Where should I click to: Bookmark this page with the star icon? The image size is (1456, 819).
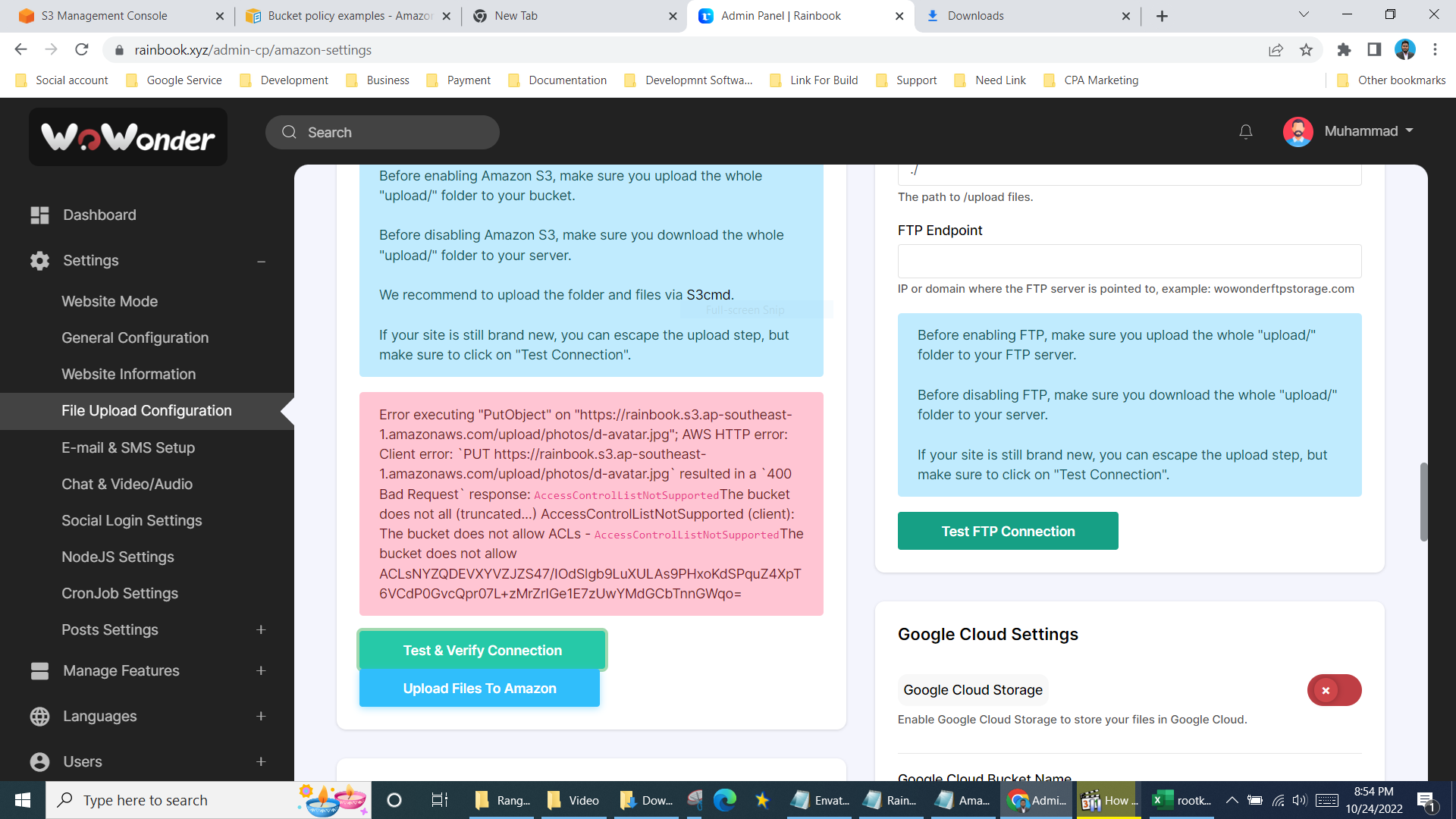pyautogui.click(x=1306, y=50)
